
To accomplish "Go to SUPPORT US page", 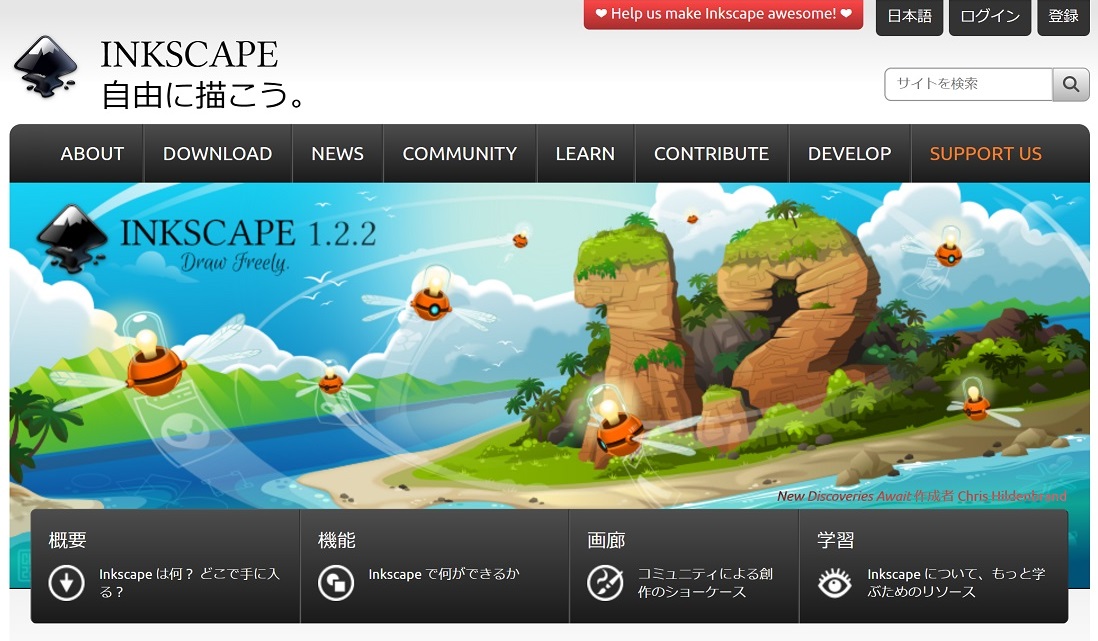I will 986,153.
